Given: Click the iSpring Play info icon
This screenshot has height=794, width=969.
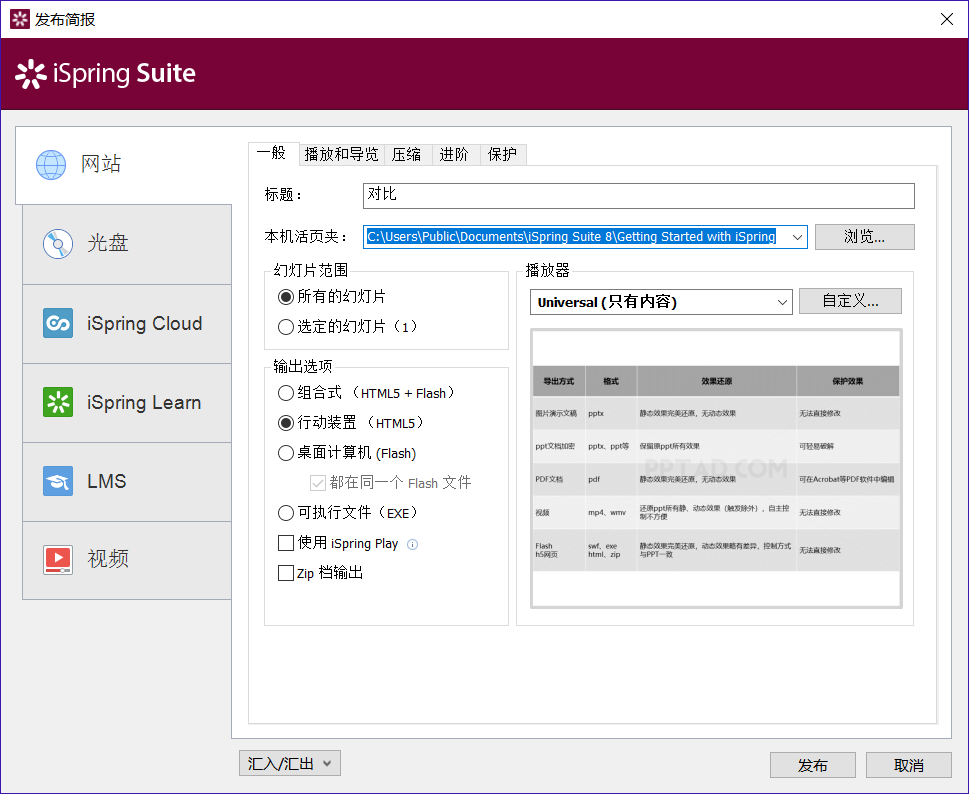Looking at the screenshot, I should (x=413, y=544).
